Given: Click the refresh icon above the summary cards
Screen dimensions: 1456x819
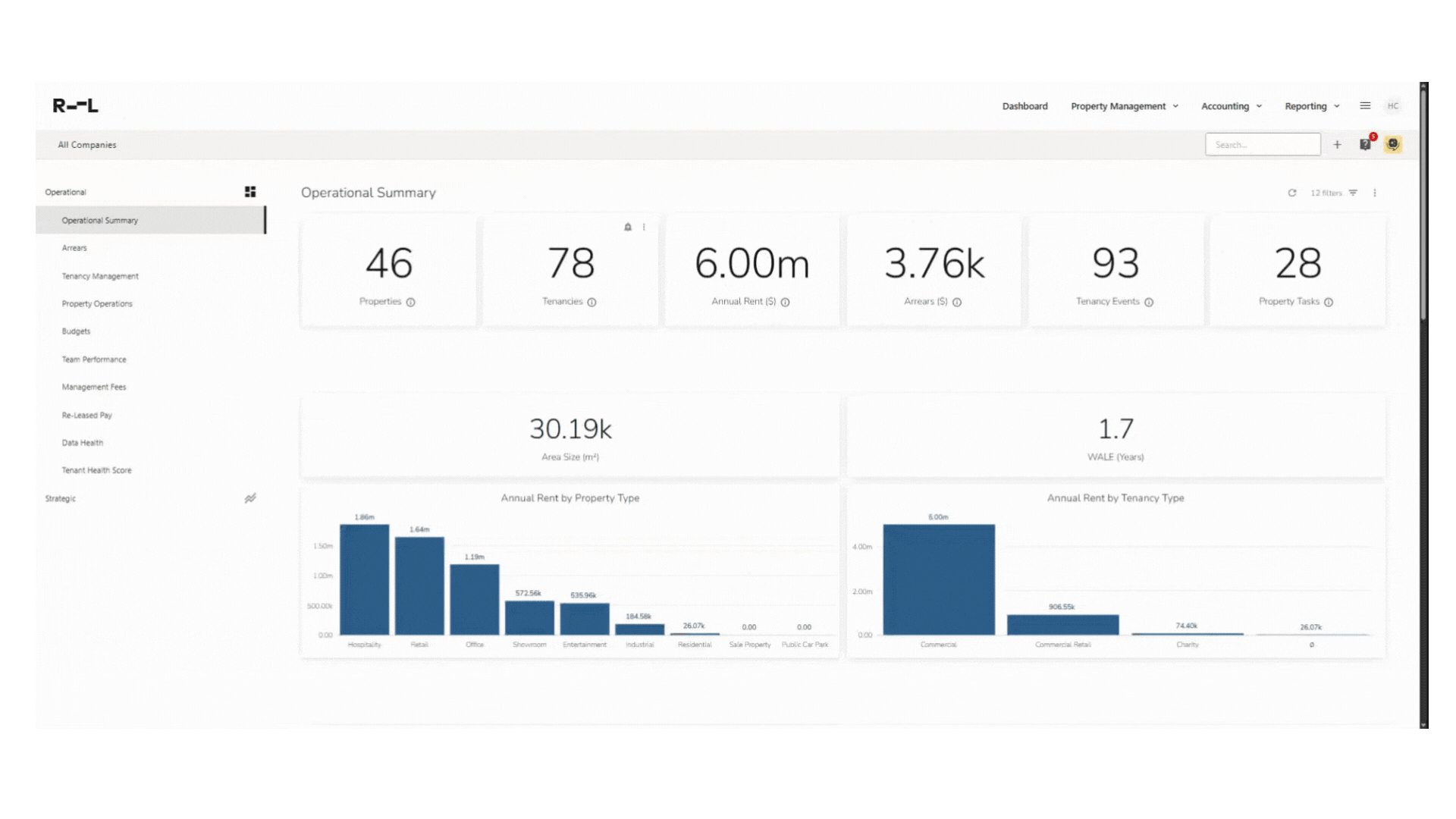Looking at the screenshot, I should coord(1292,193).
